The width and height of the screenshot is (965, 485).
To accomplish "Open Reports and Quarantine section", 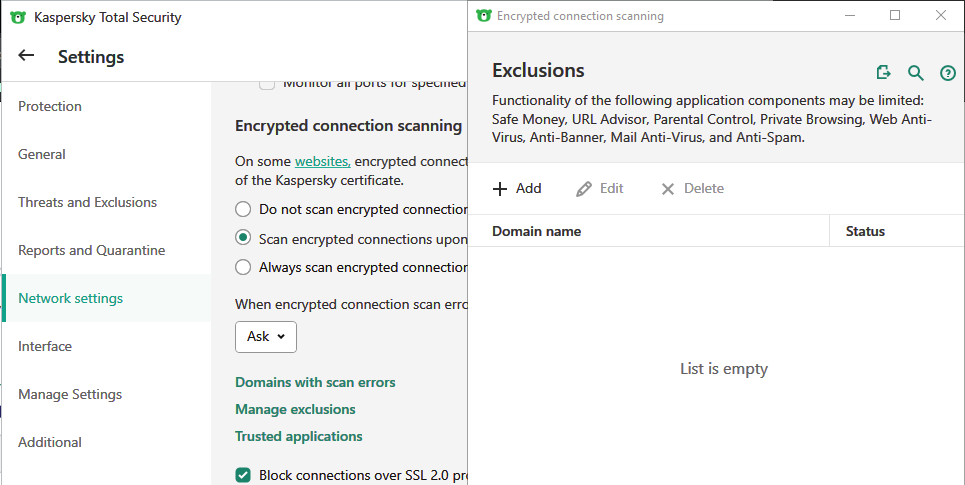I will (x=91, y=251).
